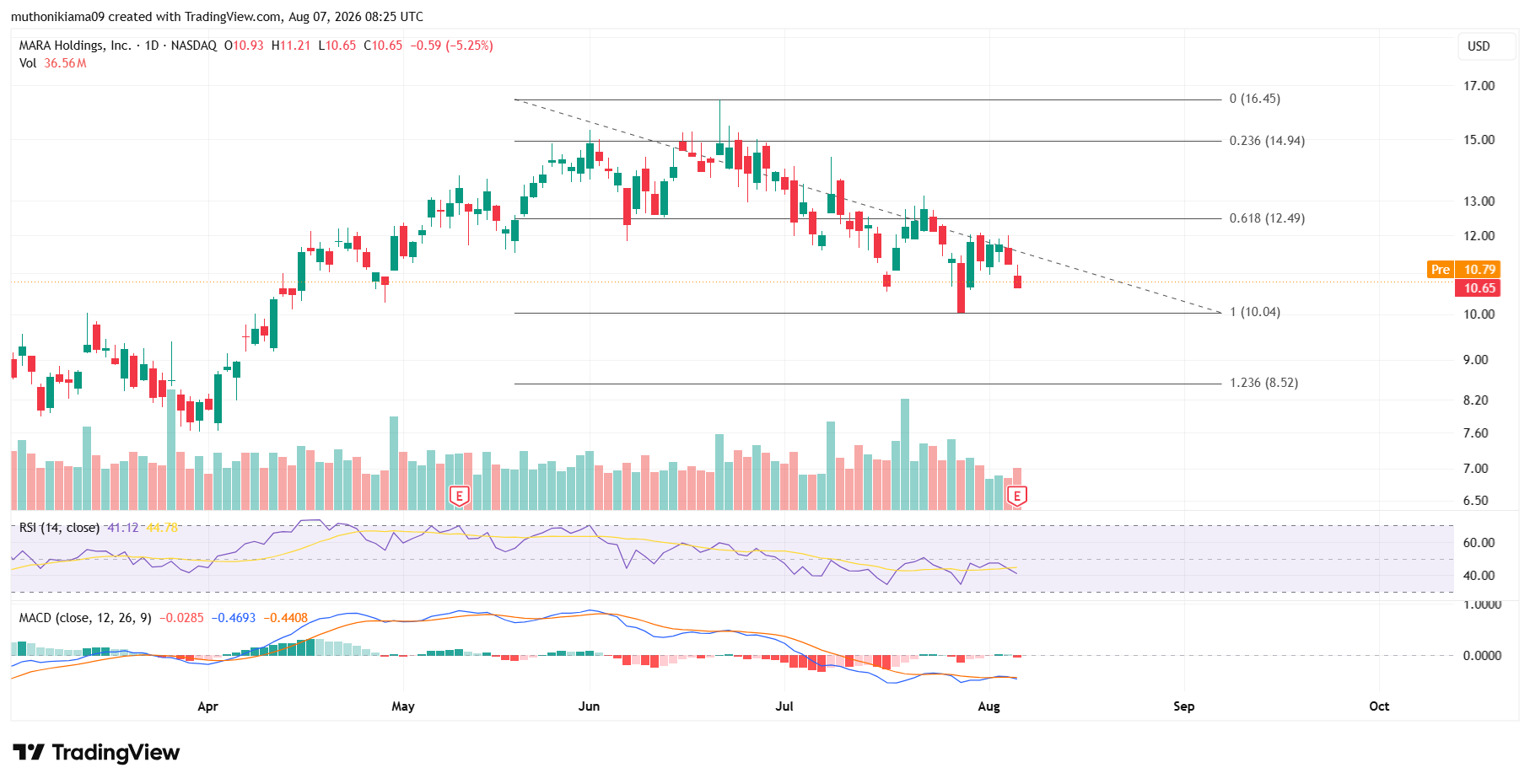Click 'Aug' on the time axis
1530x784 pixels.
[x=989, y=706]
